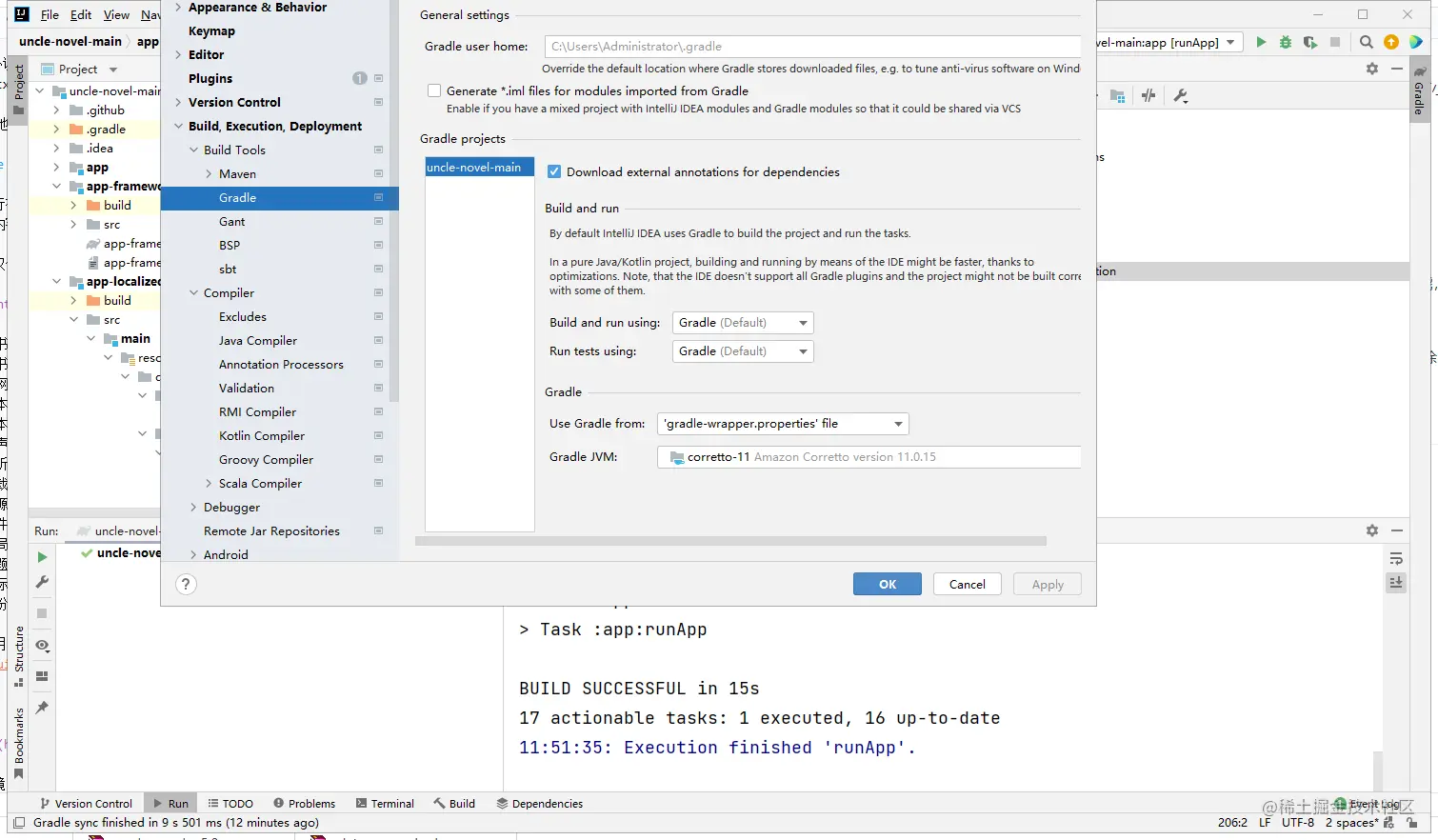This screenshot has width=1438, height=840.
Task: Click the orange IDE update arrow icon
Action: (x=1391, y=42)
